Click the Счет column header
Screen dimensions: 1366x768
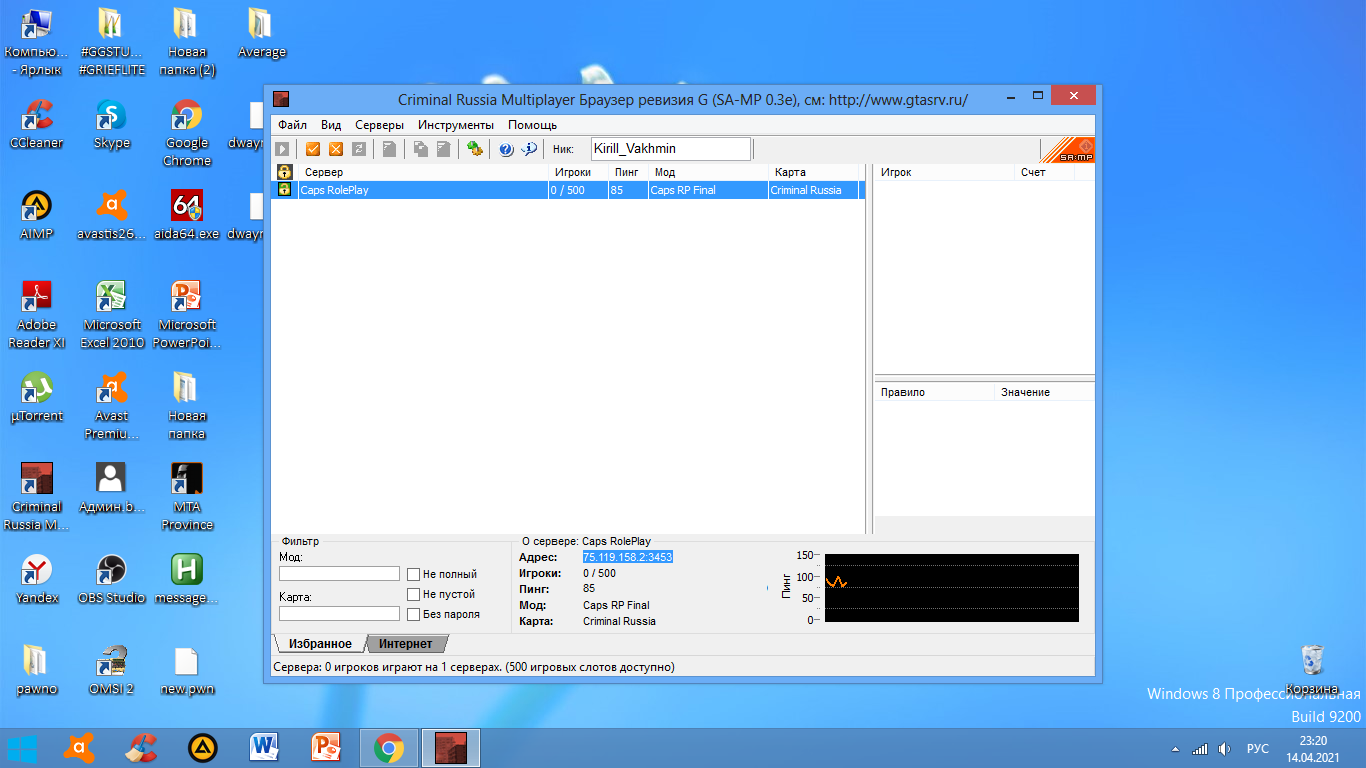coord(1044,172)
